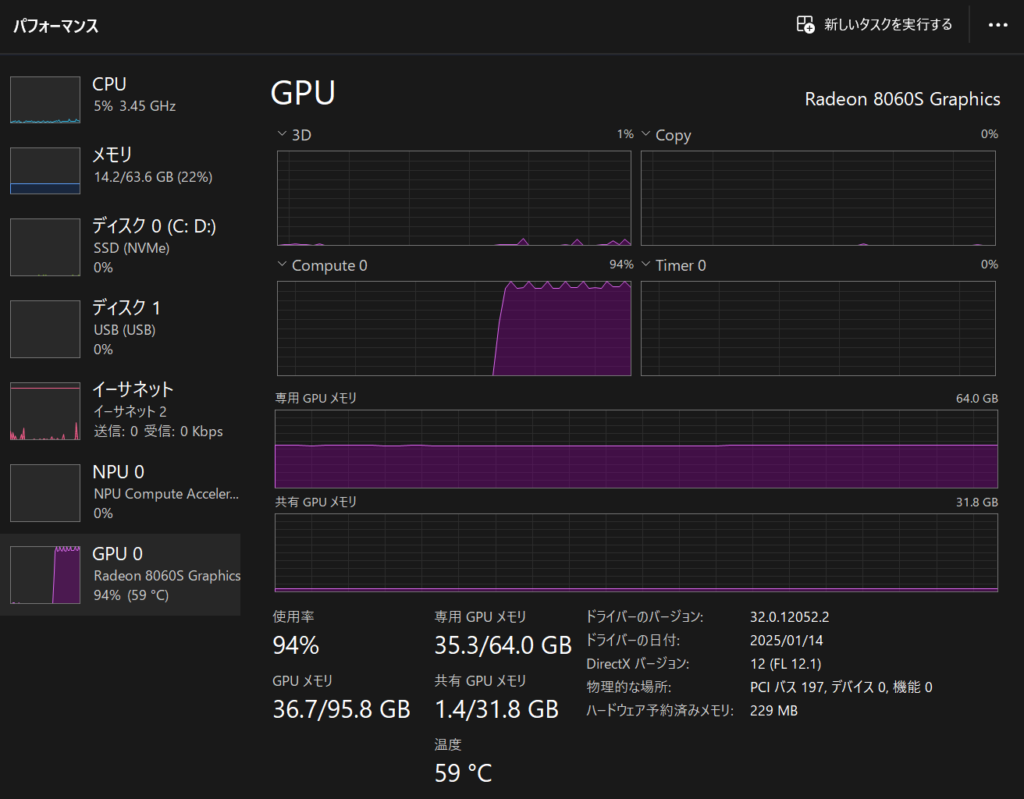
Task: Click the Radeon 8060S Graphics title
Action: point(902,99)
